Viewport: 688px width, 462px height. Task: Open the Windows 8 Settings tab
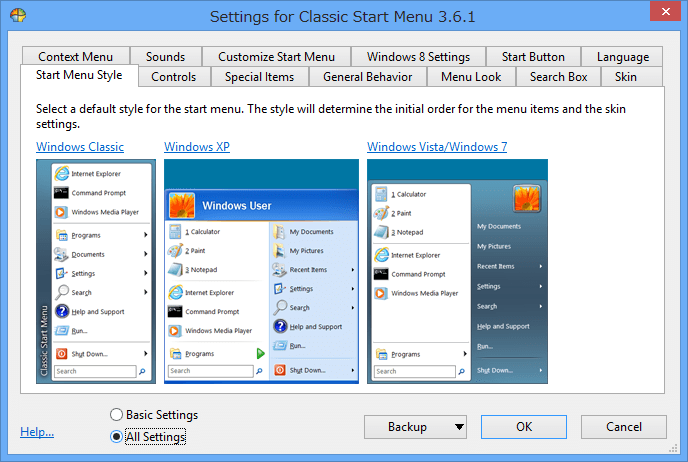point(418,57)
